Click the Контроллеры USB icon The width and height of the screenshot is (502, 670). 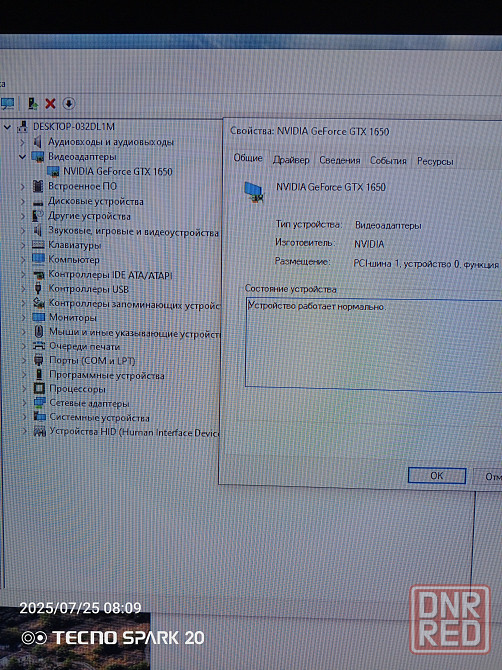click(38, 289)
